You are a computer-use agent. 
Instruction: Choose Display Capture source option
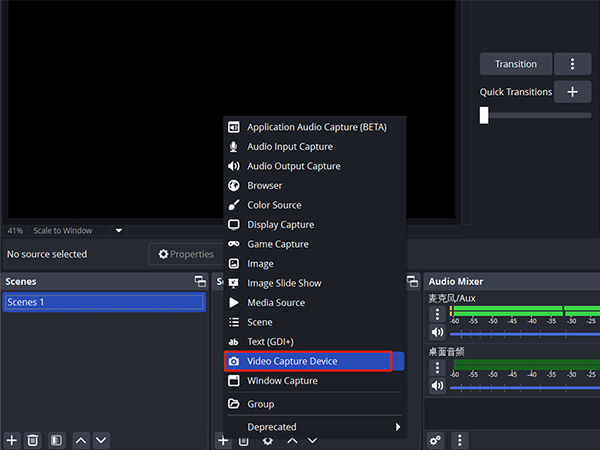pyautogui.click(x=280, y=225)
